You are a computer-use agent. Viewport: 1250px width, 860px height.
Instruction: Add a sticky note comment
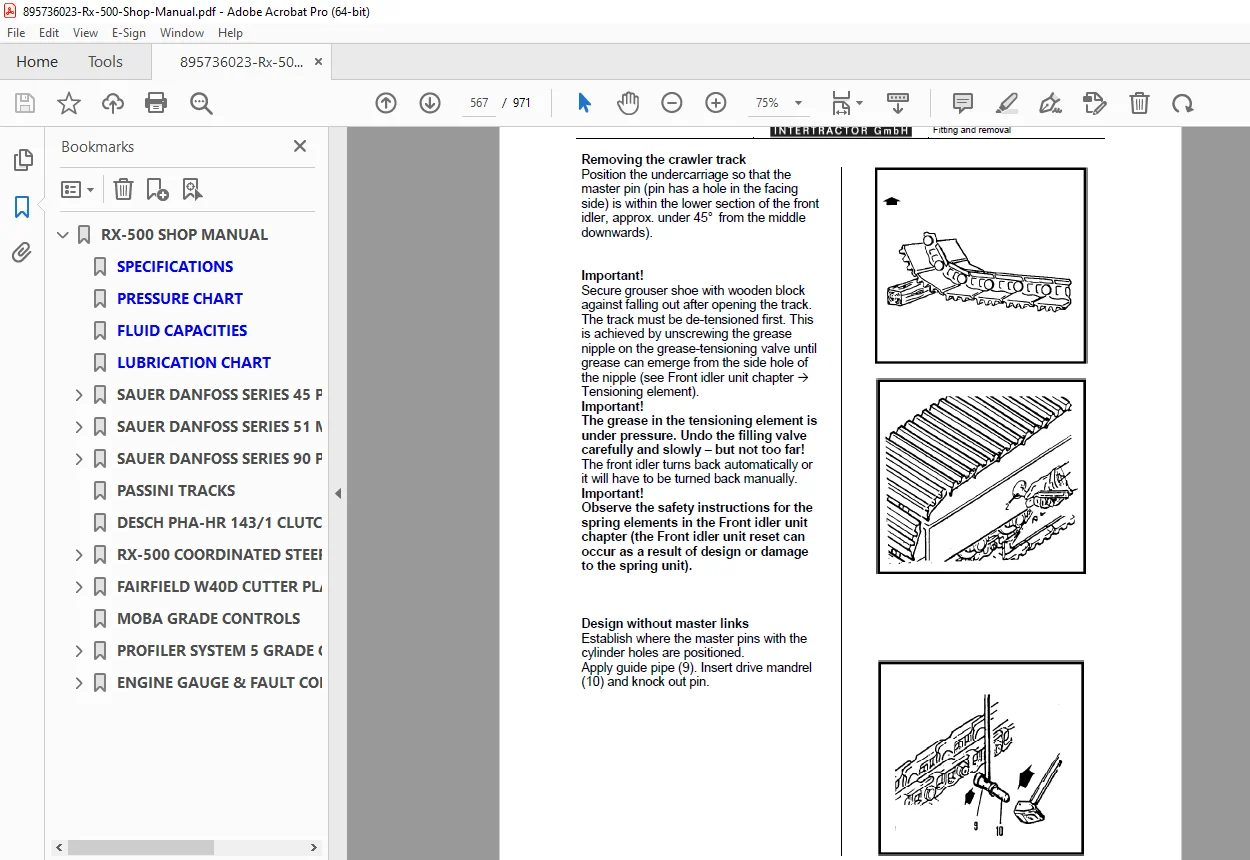click(x=963, y=103)
